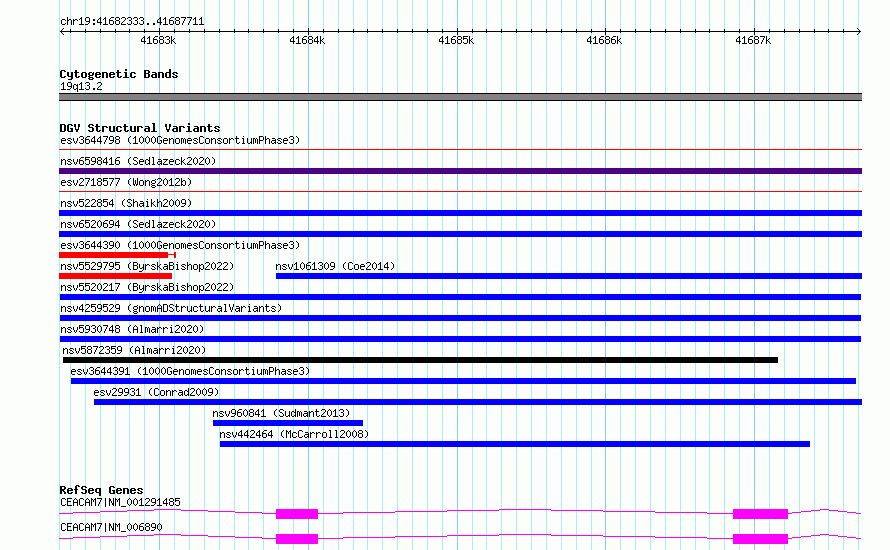This screenshot has width=890, height=550.
Task: Open variant nsv5520217 (ByrskaBishop2022)
Action: [147, 287]
